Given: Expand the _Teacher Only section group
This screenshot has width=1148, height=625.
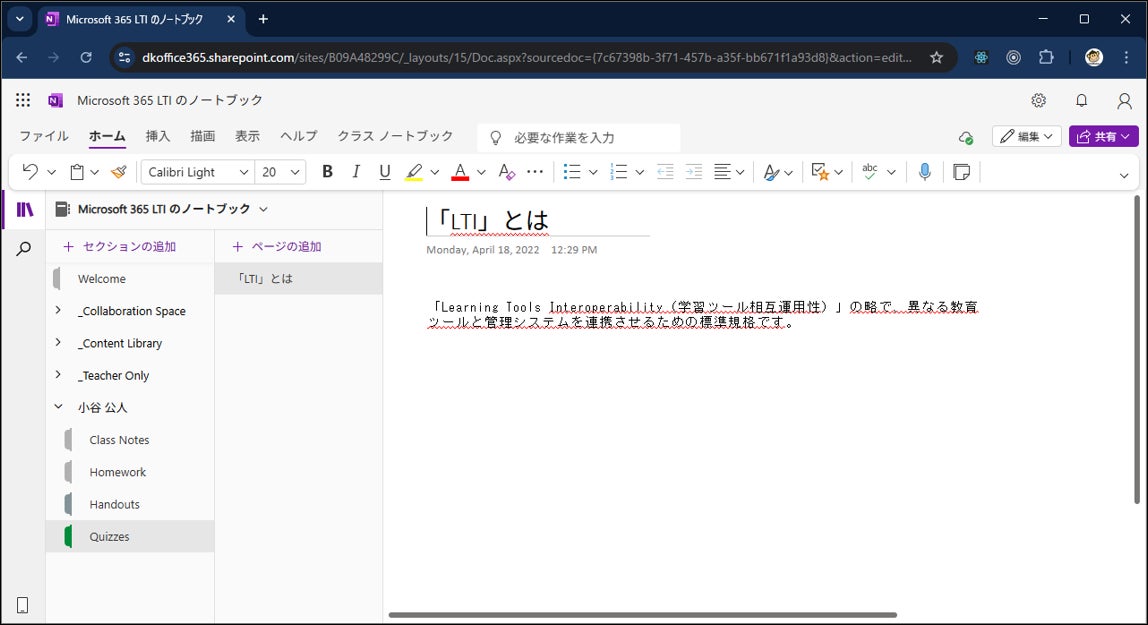Looking at the screenshot, I should (x=58, y=375).
